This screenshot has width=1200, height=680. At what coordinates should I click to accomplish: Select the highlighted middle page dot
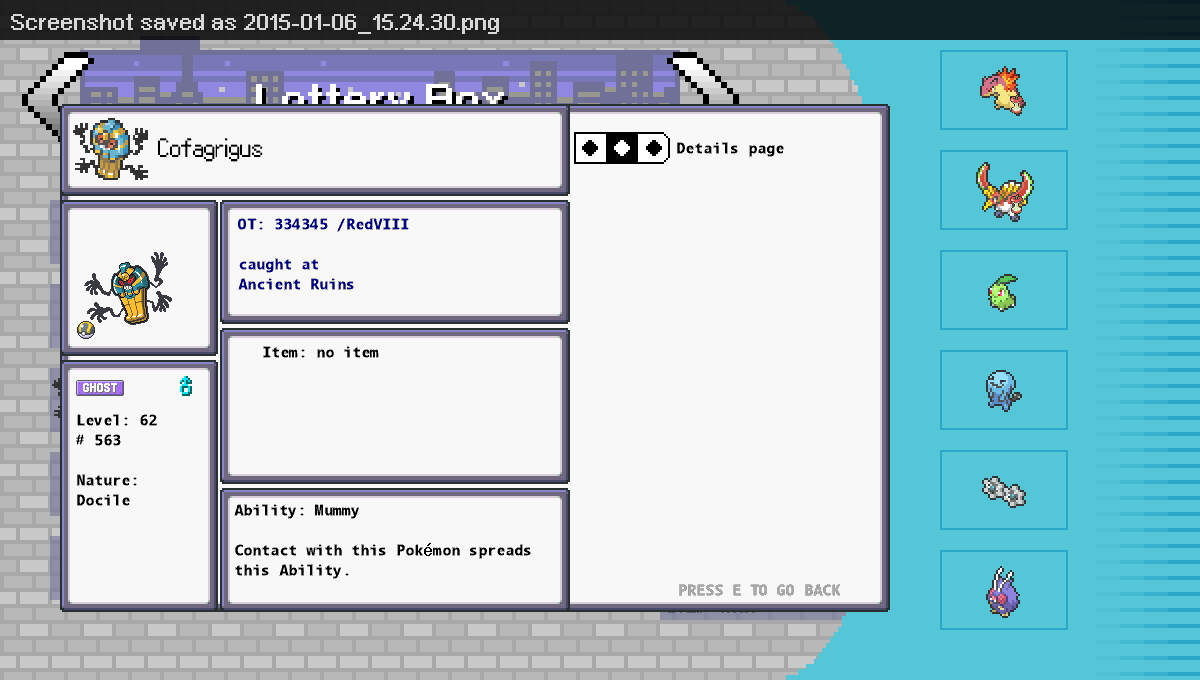coord(622,148)
